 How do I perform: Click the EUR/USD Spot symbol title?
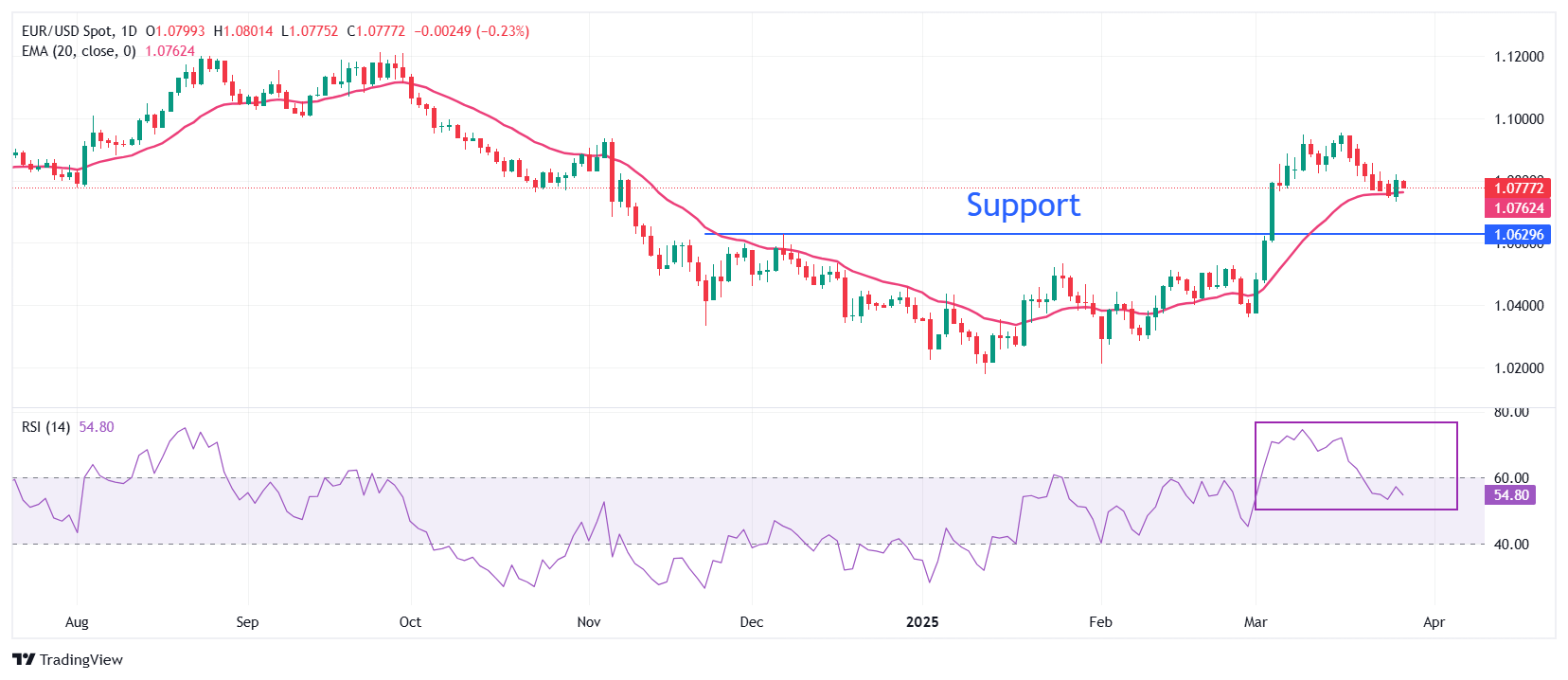tap(66, 31)
